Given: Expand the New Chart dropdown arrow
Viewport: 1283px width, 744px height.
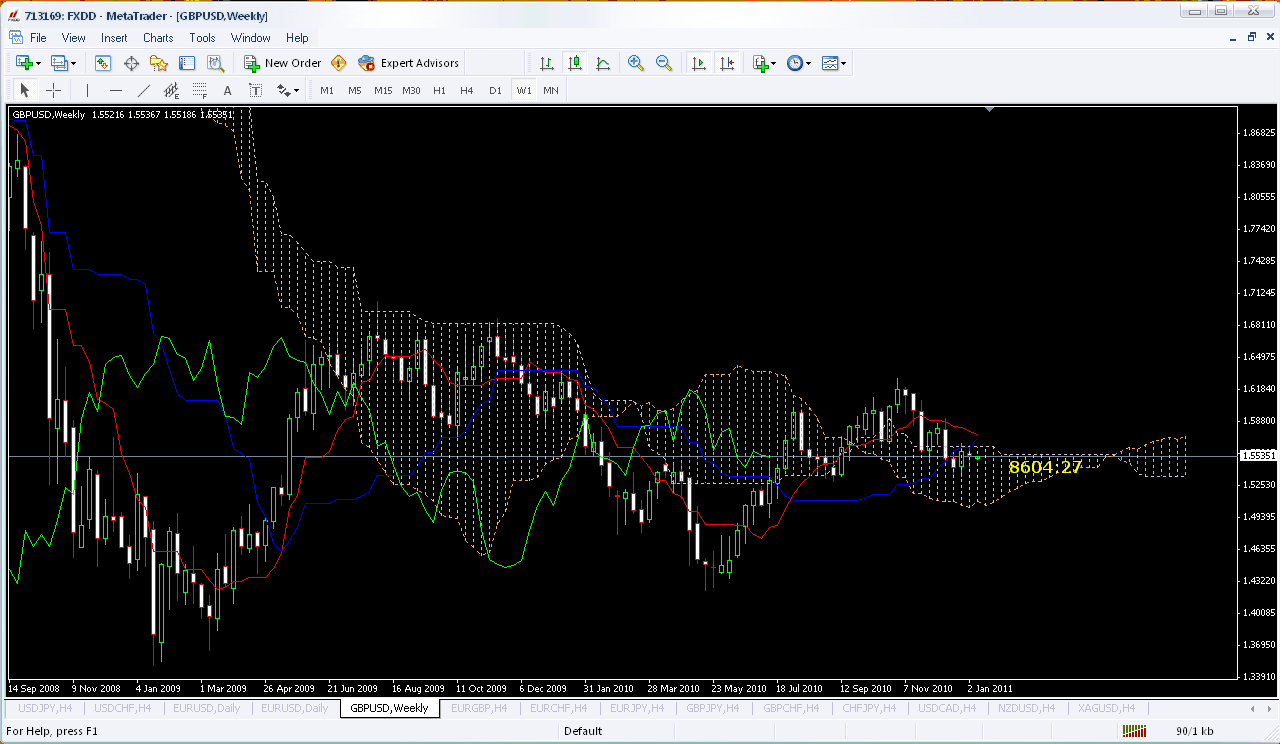Looking at the screenshot, I should (x=39, y=63).
